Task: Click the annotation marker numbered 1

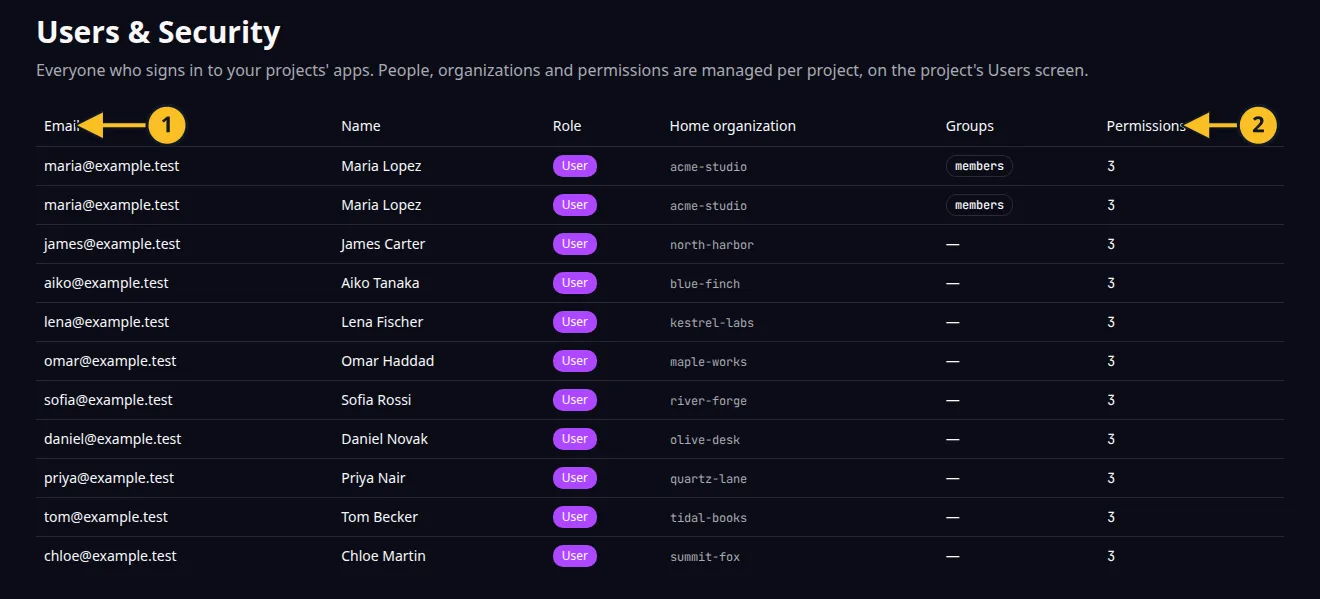Action: [167, 125]
